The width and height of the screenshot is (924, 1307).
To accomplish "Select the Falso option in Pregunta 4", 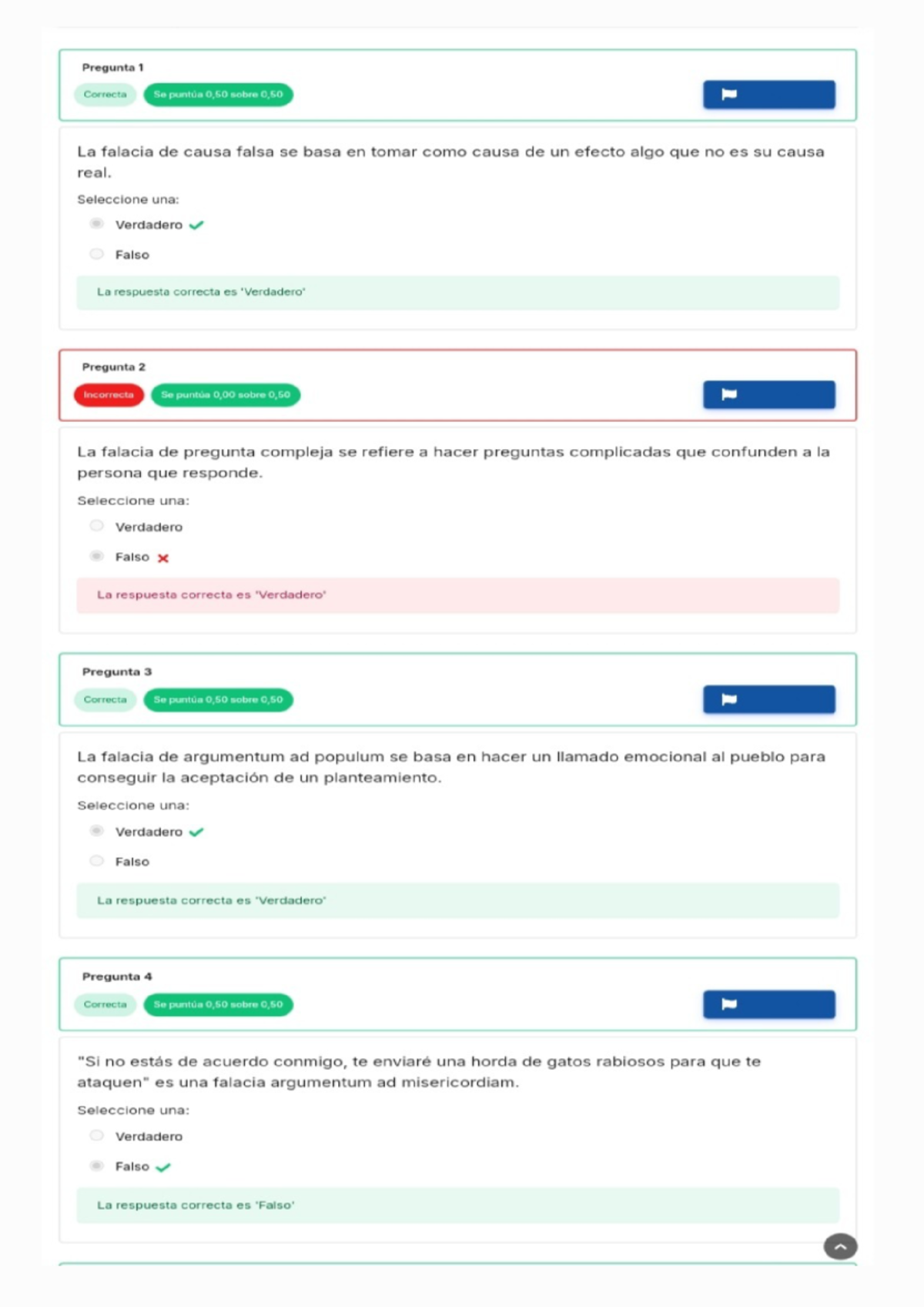I will [96, 1166].
